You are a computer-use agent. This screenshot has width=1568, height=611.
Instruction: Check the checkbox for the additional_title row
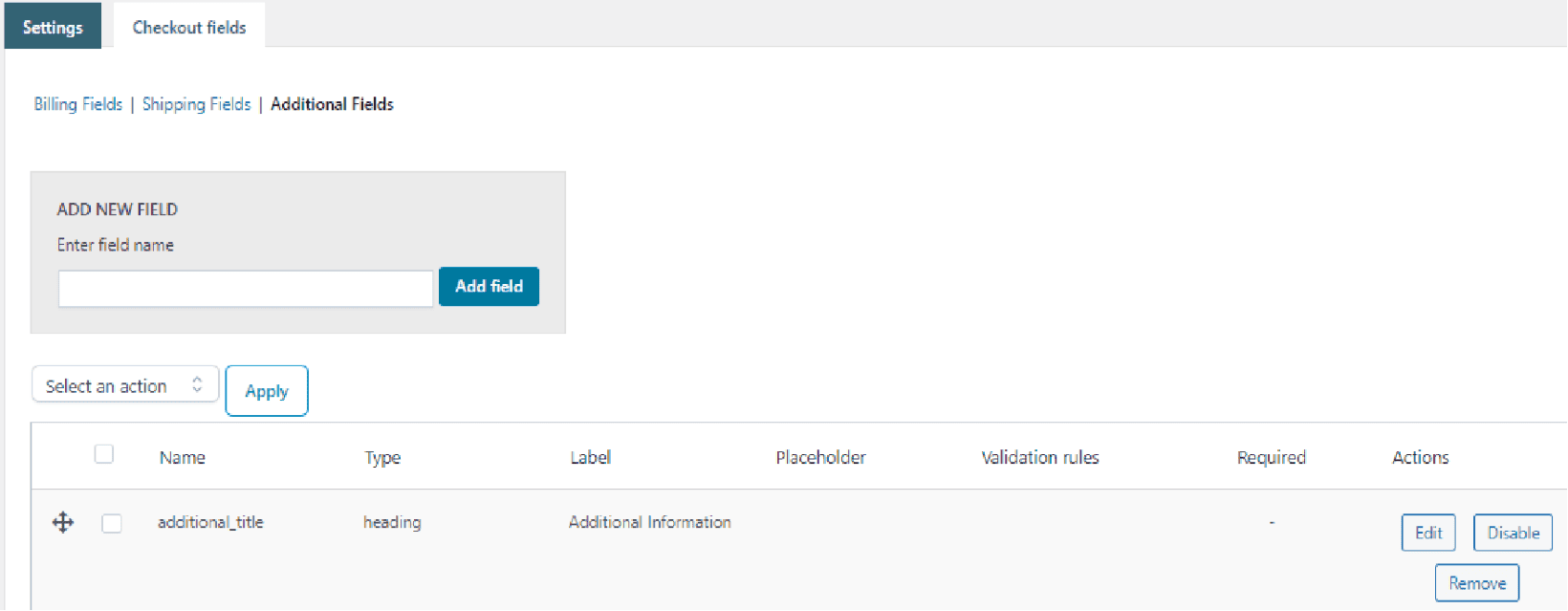[x=112, y=523]
